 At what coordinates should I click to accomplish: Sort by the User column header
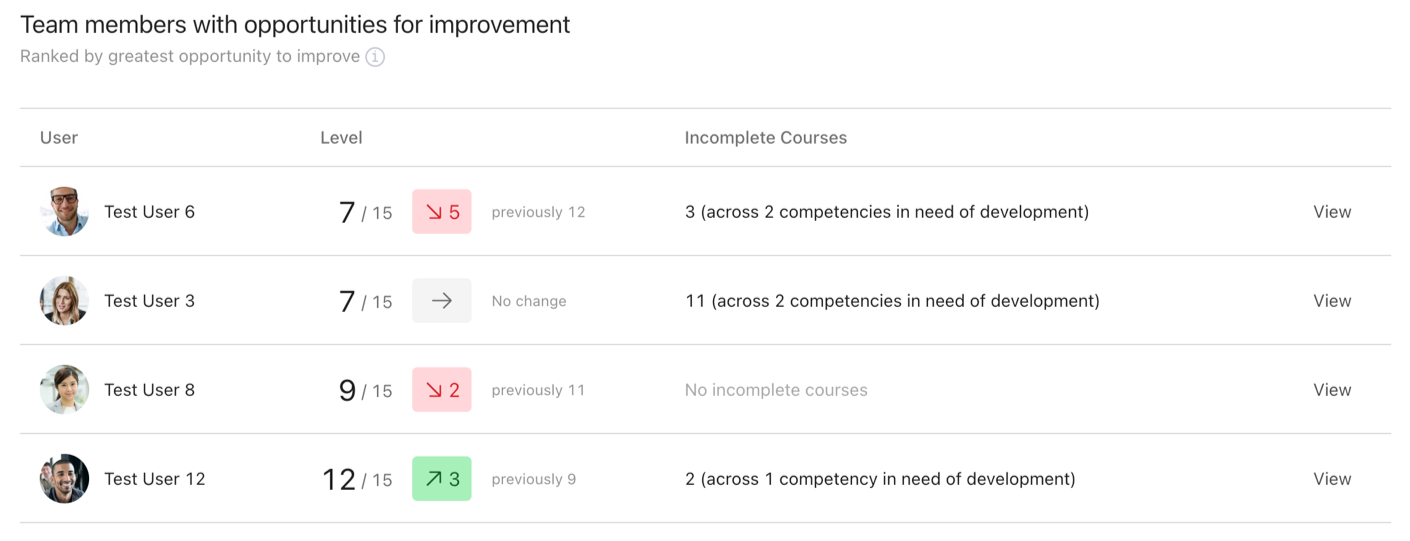click(59, 138)
